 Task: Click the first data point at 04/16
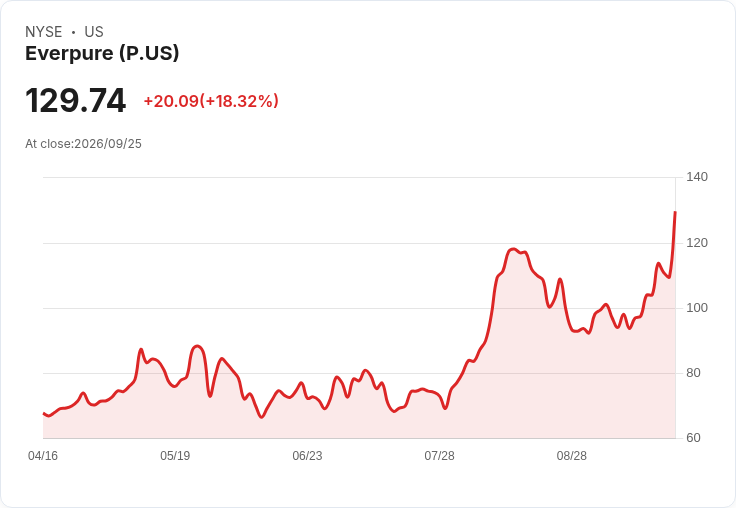click(44, 414)
